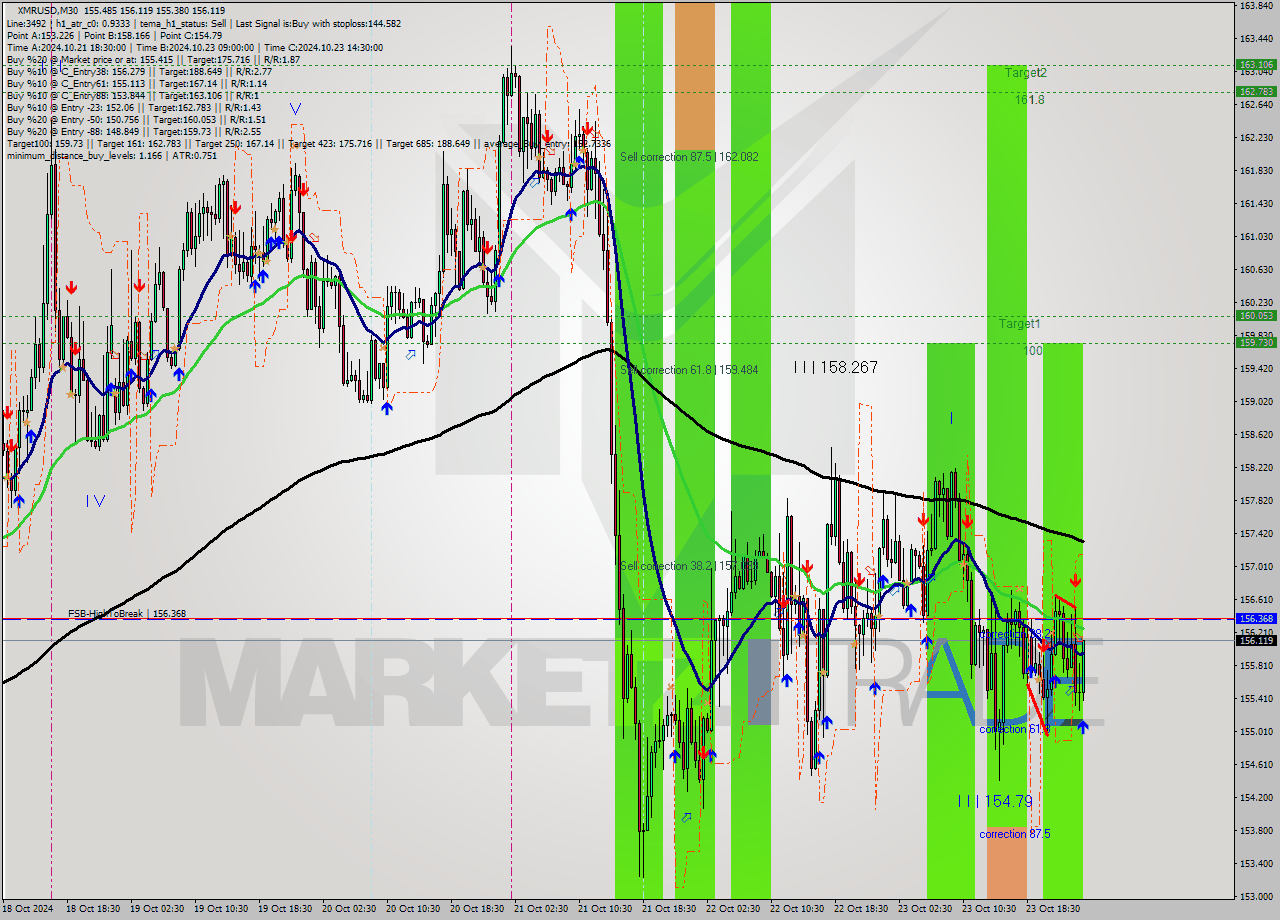Screen dimensions: 1280x920
Task: Click the '23 Oct 18:30' time label
Action: 1053,909
